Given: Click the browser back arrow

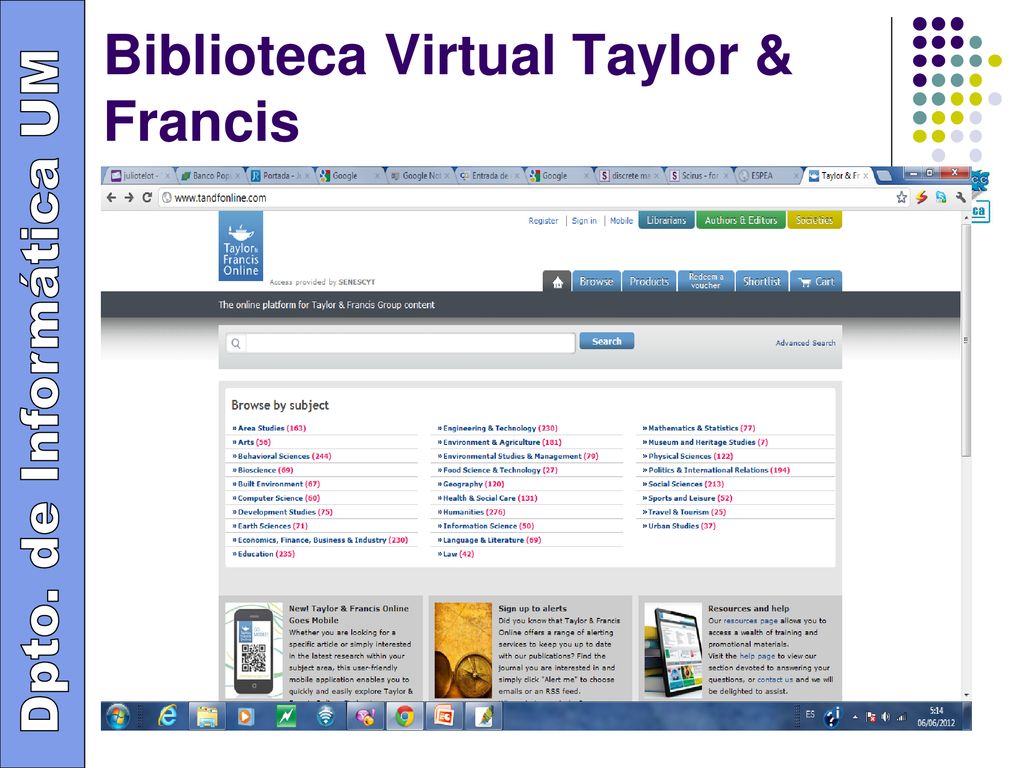Looking at the screenshot, I should click(x=111, y=197).
